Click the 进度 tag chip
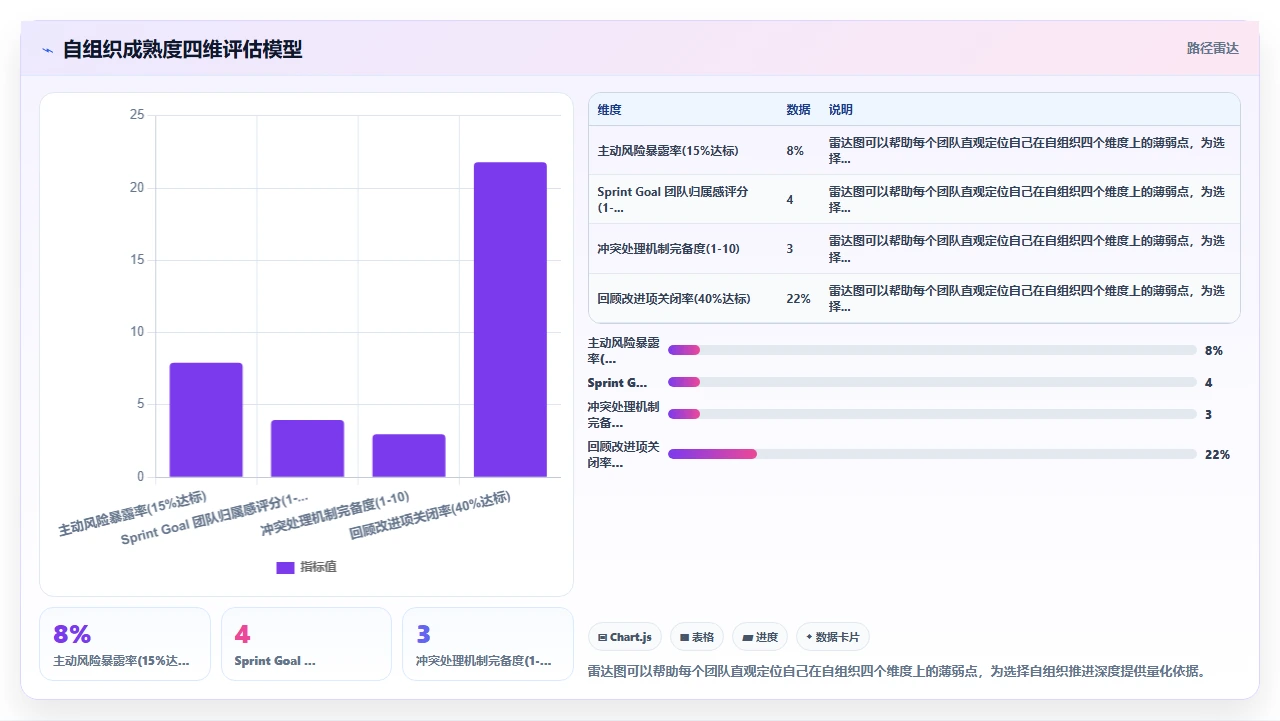This screenshot has height=721, width=1280. click(760, 637)
